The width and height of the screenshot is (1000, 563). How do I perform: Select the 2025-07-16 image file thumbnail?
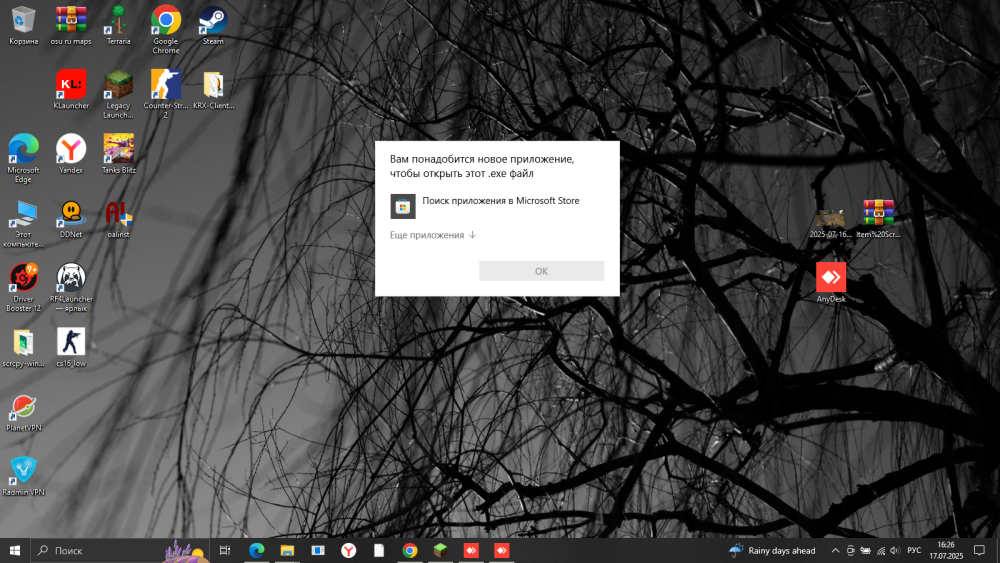(830, 223)
